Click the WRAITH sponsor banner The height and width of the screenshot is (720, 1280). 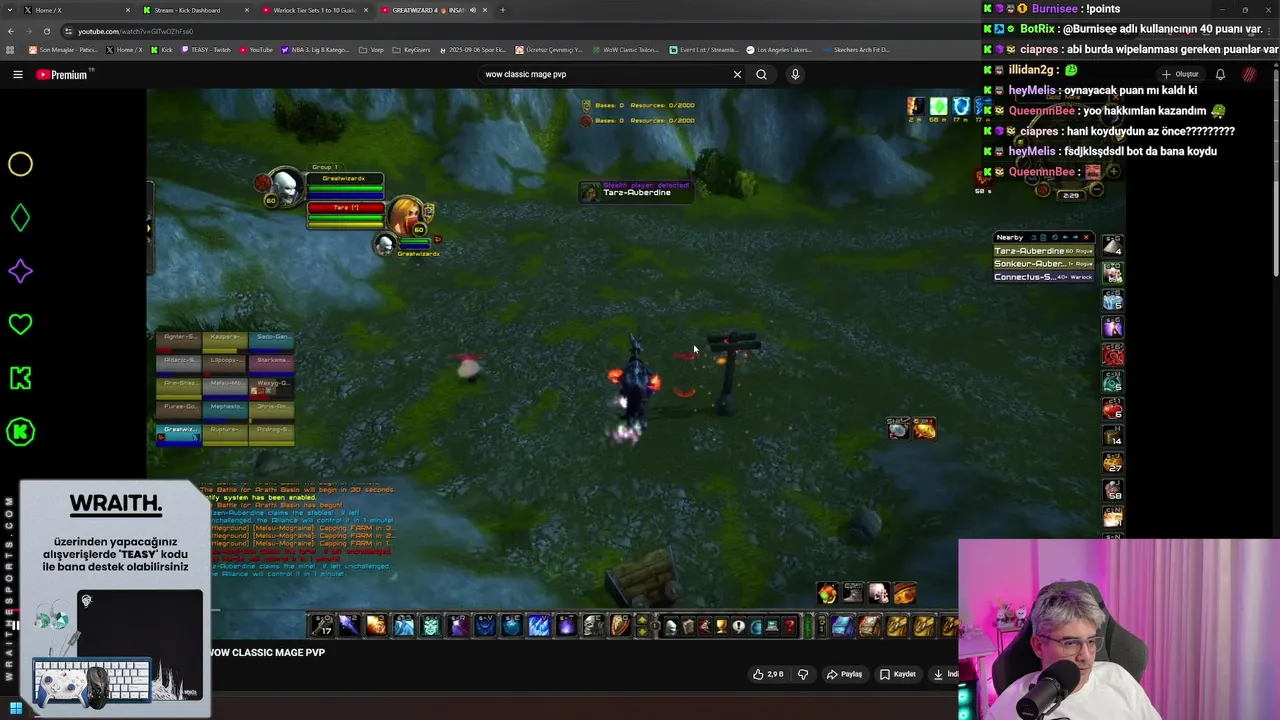(115, 598)
